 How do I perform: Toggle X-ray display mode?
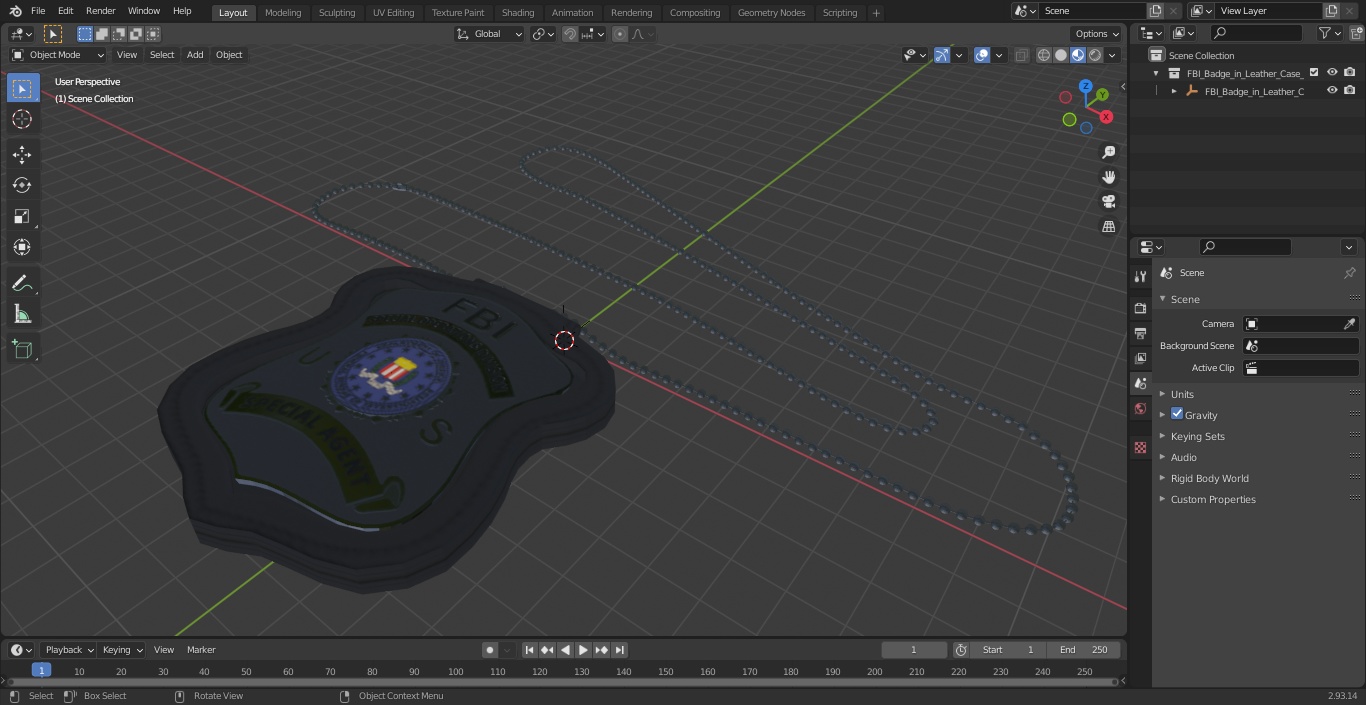(1021, 55)
